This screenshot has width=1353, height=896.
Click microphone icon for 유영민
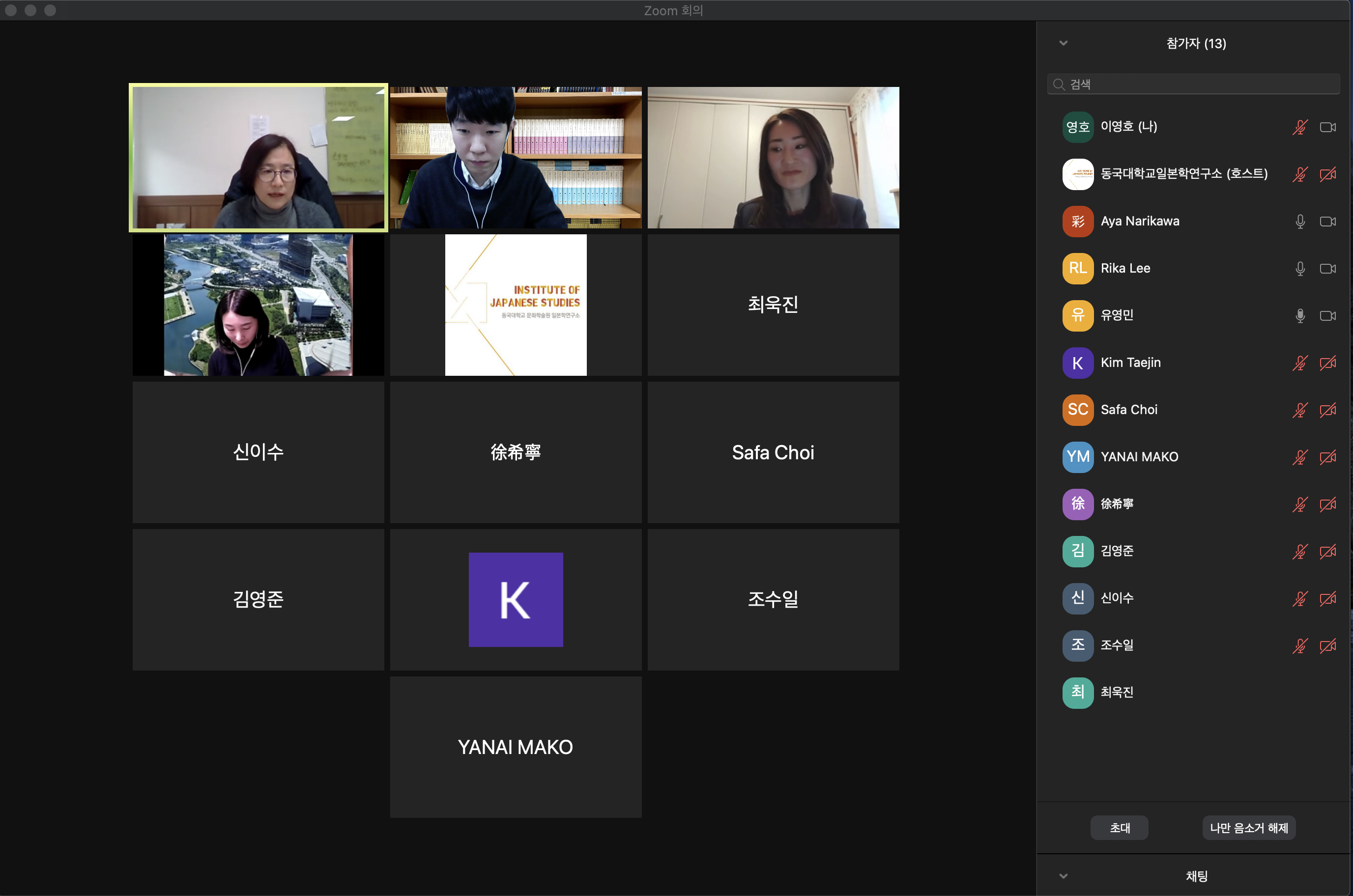click(1300, 315)
